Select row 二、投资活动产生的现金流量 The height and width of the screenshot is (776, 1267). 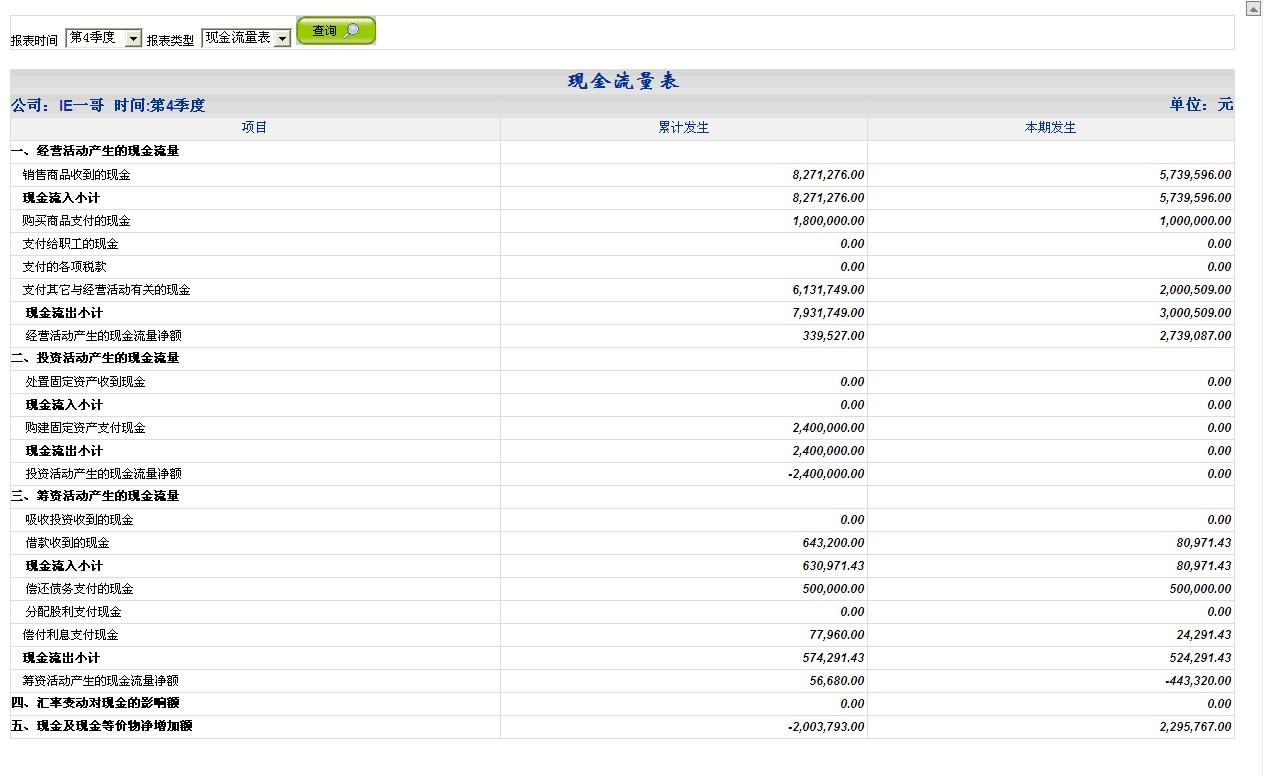click(x=622, y=358)
